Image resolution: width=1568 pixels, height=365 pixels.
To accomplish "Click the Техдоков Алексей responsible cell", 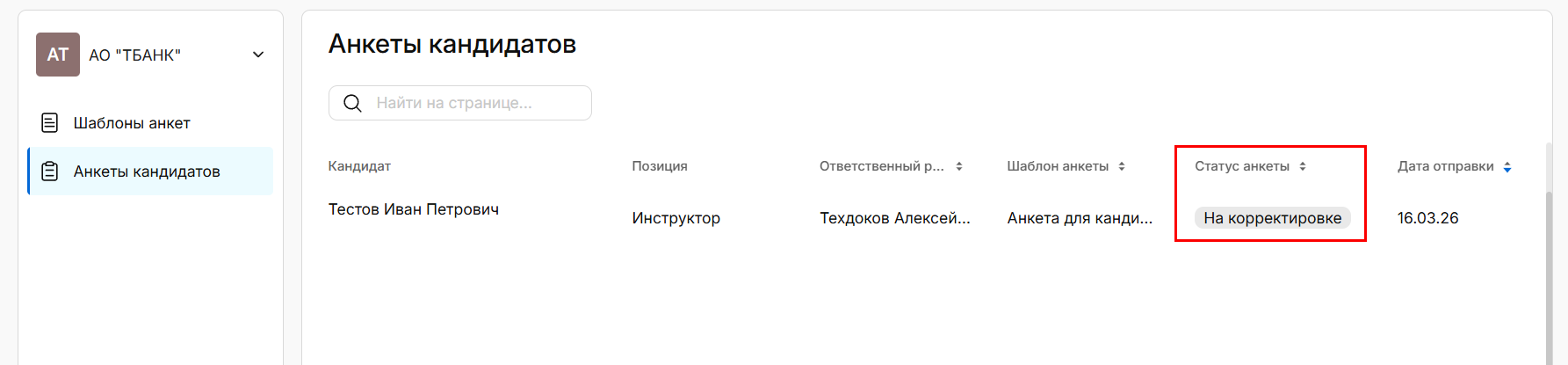I will pos(894,218).
